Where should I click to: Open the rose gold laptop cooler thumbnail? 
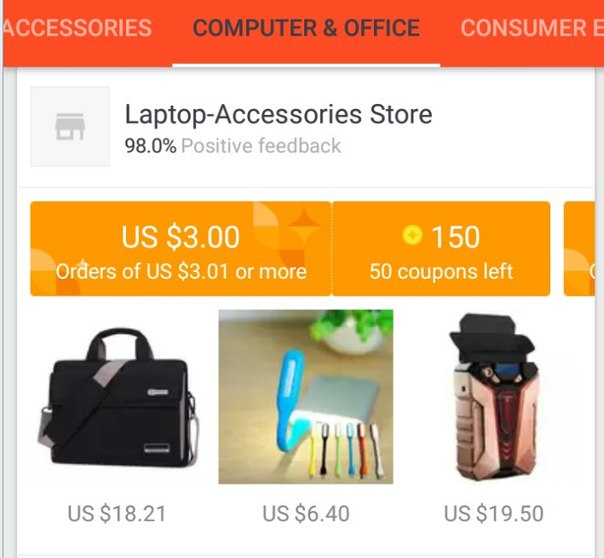pyautogui.click(x=493, y=397)
